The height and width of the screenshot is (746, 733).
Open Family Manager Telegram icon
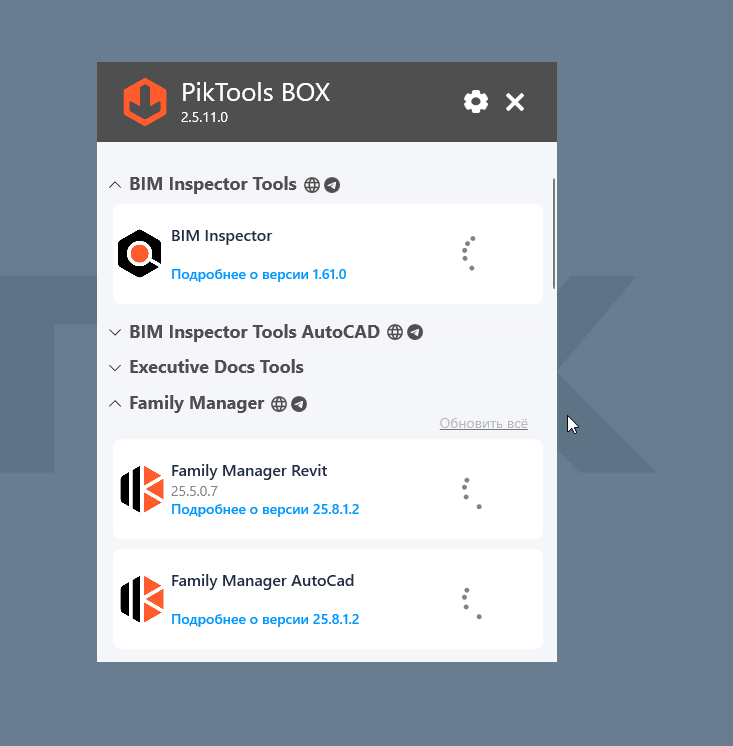(x=299, y=404)
